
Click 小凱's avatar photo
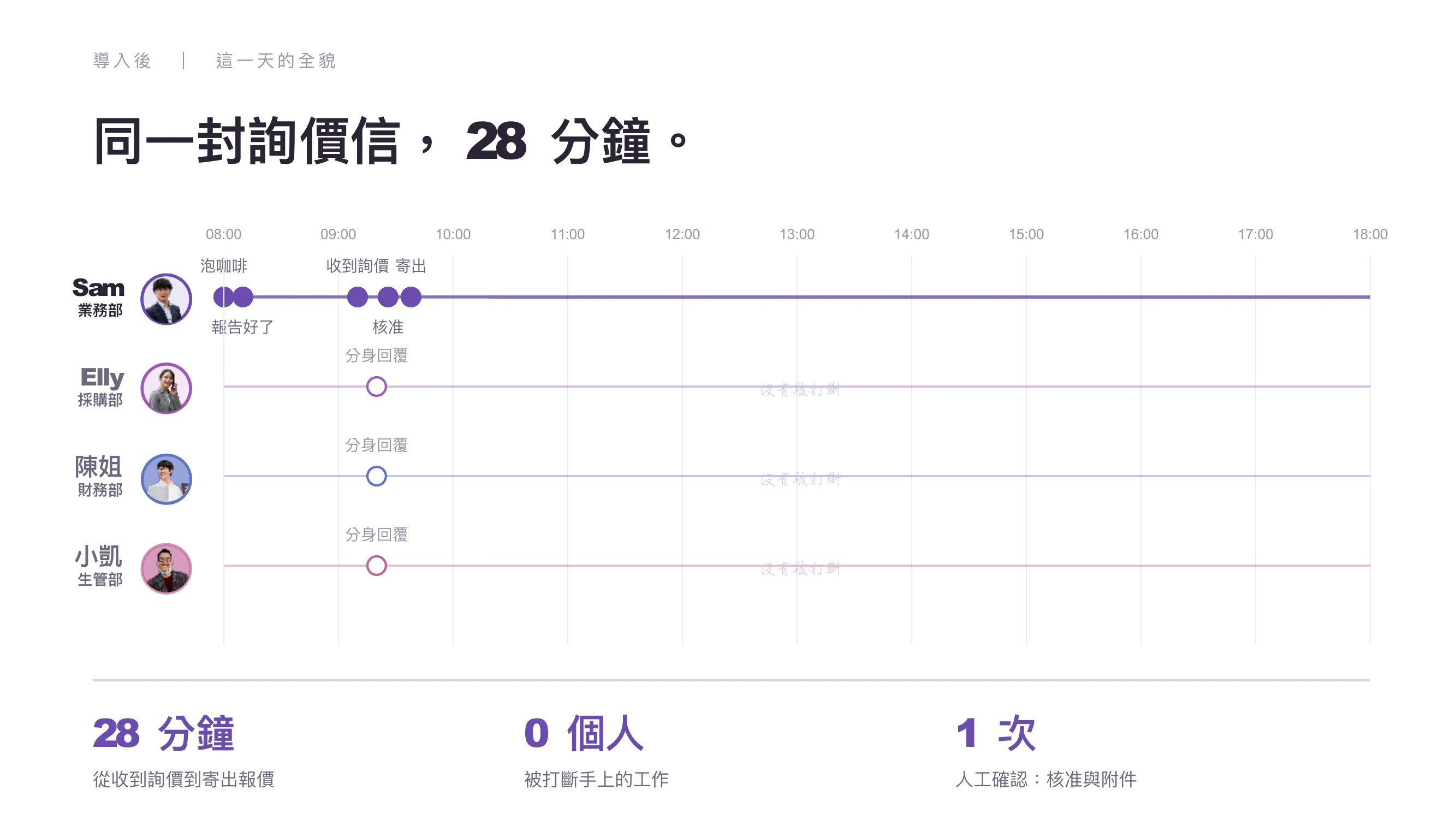tap(166, 568)
